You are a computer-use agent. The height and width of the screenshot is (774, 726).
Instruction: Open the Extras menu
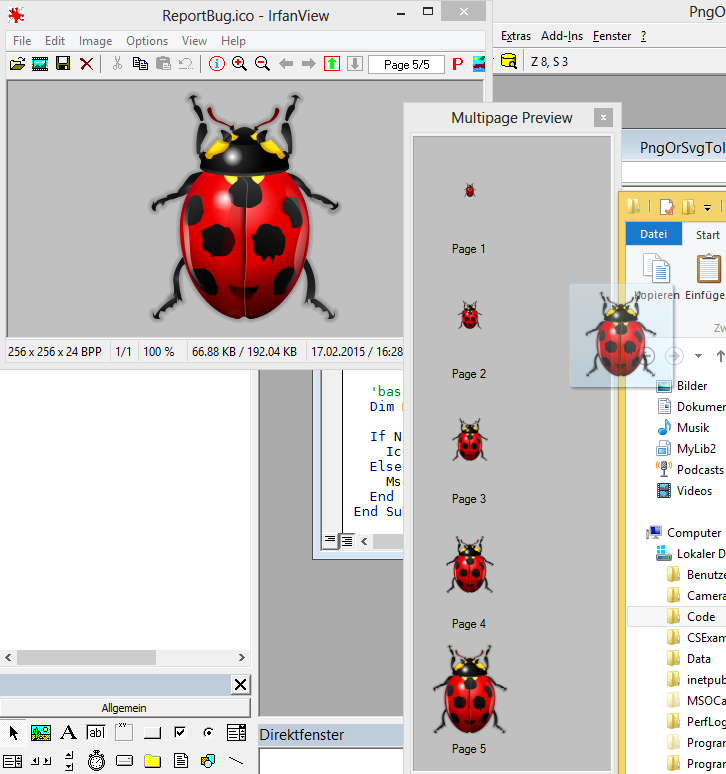click(x=516, y=36)
